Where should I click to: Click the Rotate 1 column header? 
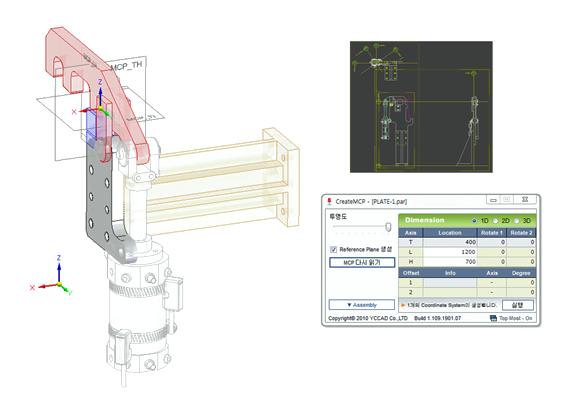click(492, 233)
